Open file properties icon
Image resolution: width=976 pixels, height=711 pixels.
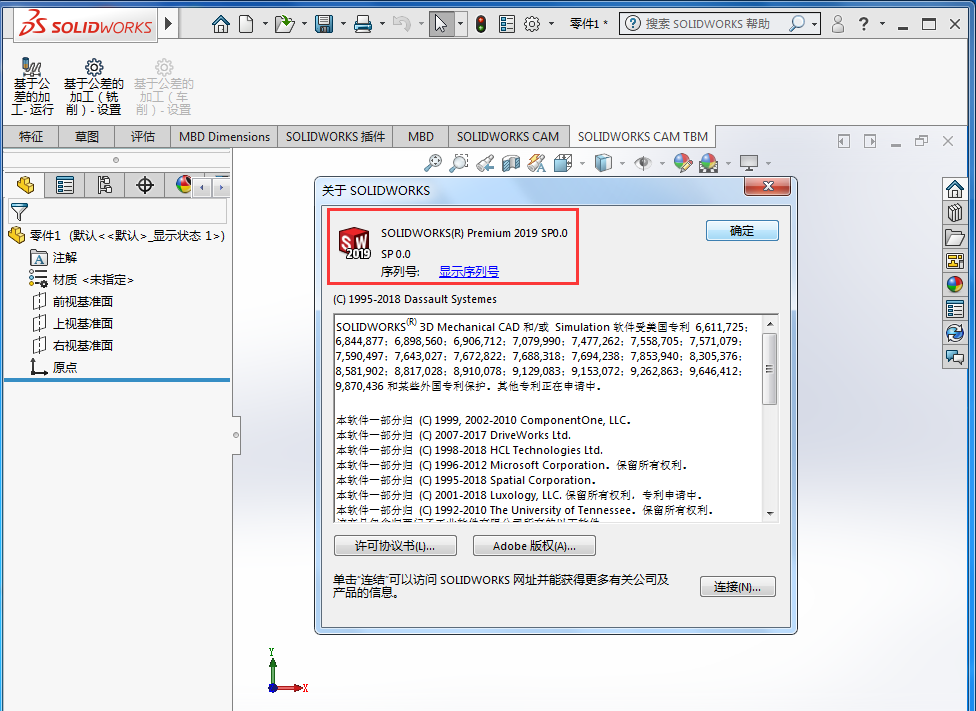[507, 24]
